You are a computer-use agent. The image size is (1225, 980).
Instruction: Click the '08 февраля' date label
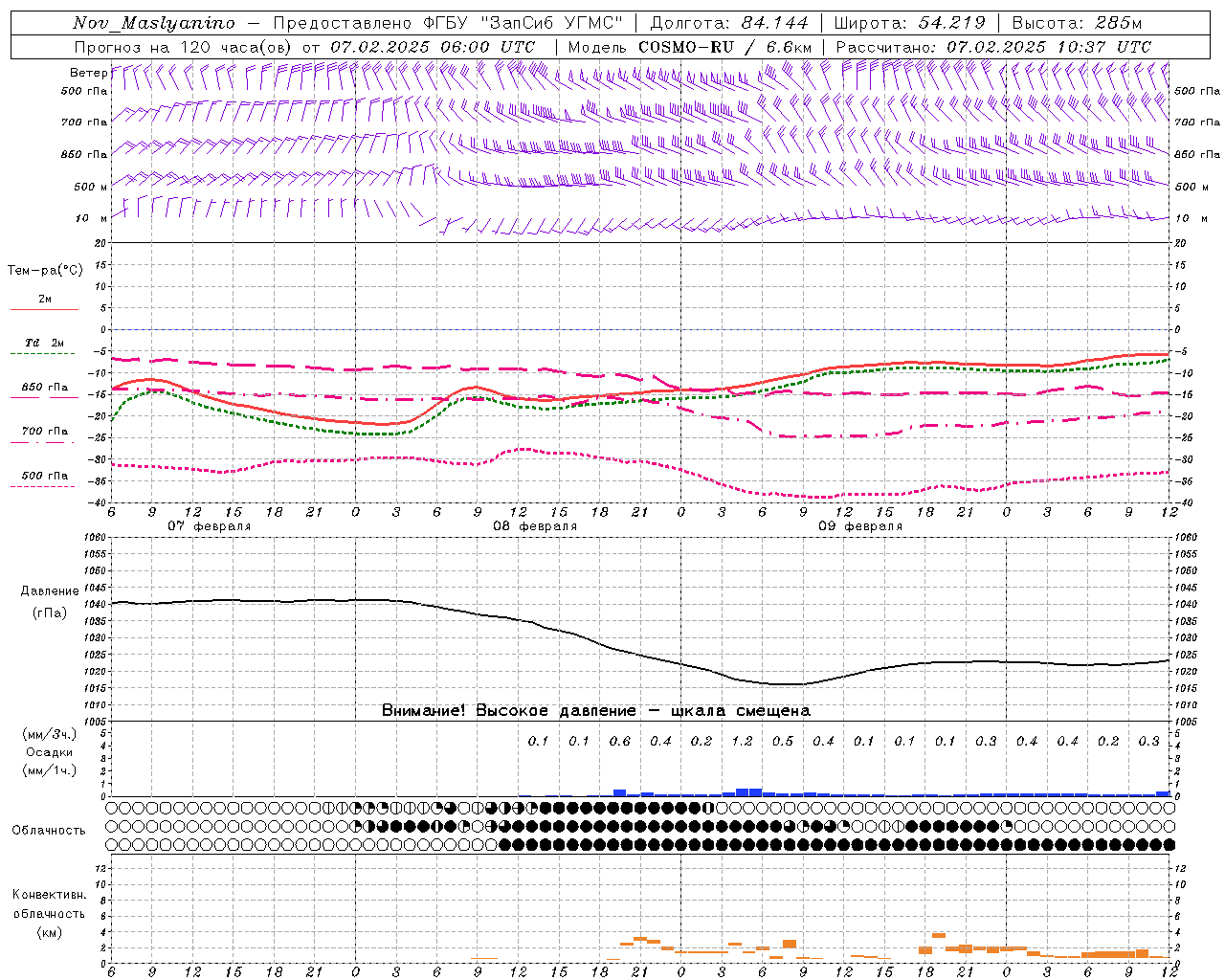click(x=535, y=526)
